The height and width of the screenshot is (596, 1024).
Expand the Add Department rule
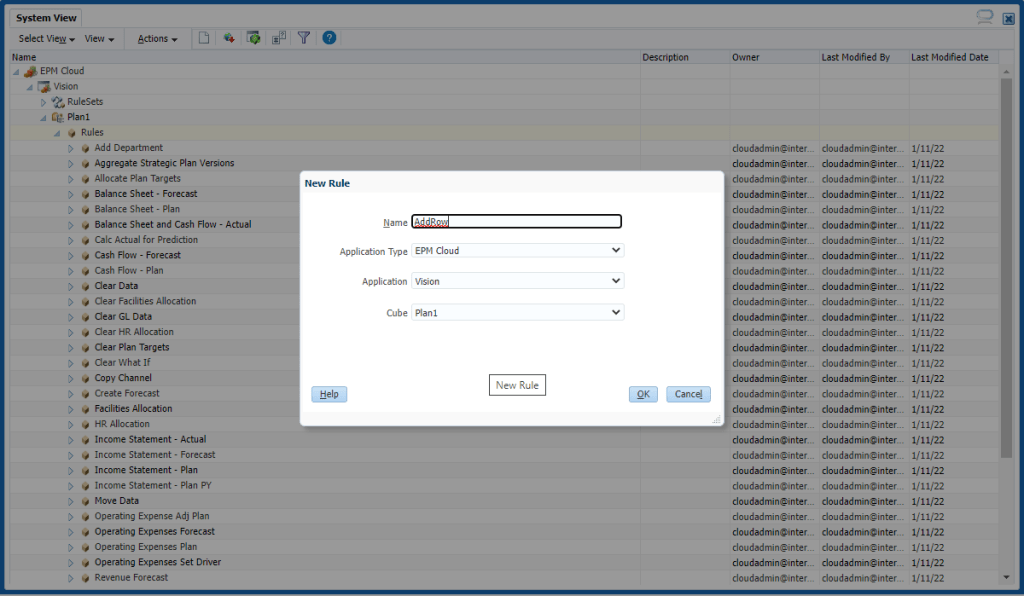[71, 148]
